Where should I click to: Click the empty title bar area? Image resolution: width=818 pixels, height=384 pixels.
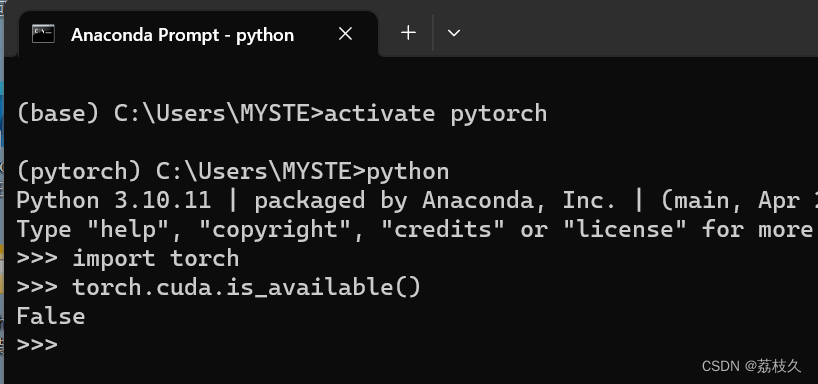[x=642, y=29]
